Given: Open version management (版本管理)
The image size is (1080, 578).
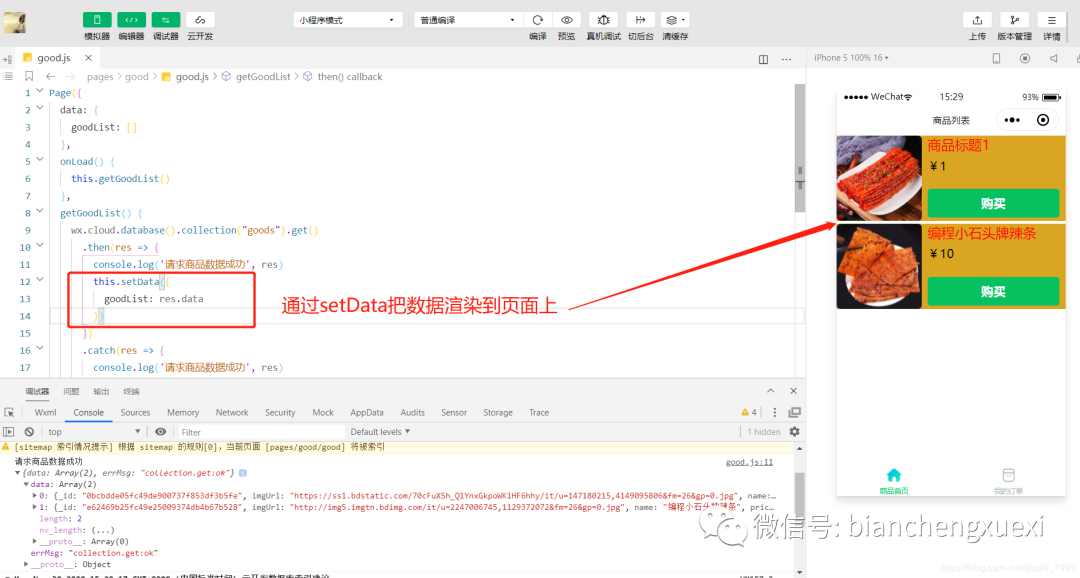Looking at the screenshot, I should pyautogui.click(x=1015, y=20).
